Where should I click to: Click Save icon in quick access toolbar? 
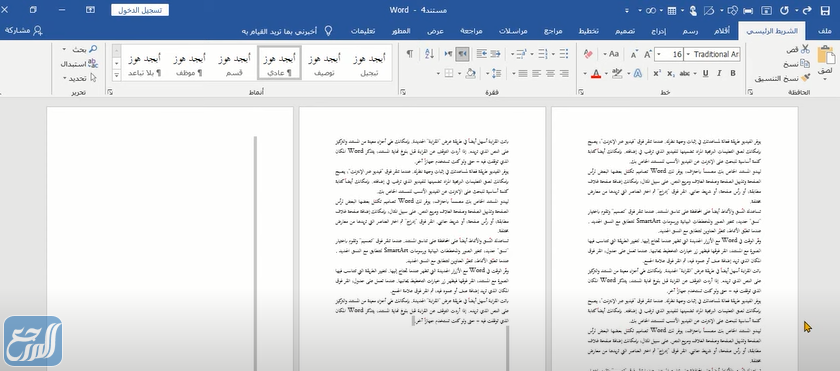(x=825, y=10)
